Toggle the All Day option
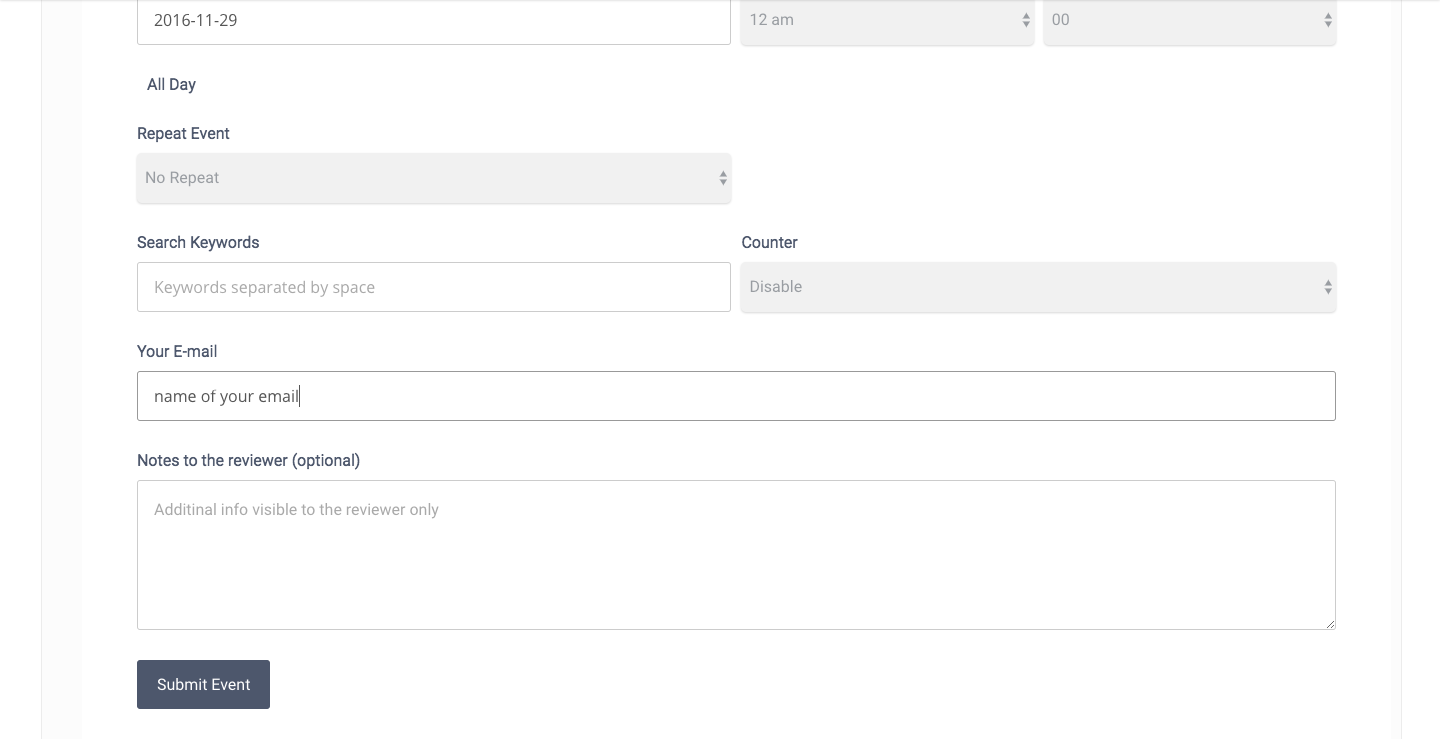This screenshot has width=1440, height=739. coord(171,85)
